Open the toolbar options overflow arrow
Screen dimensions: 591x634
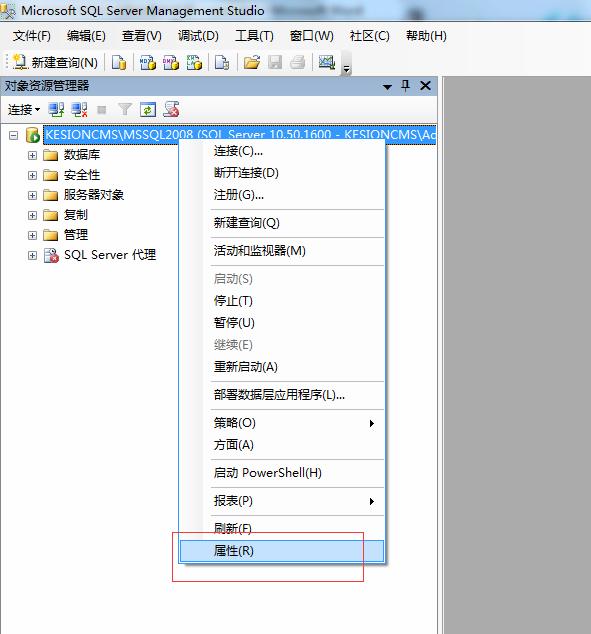(x=346, y=70)
